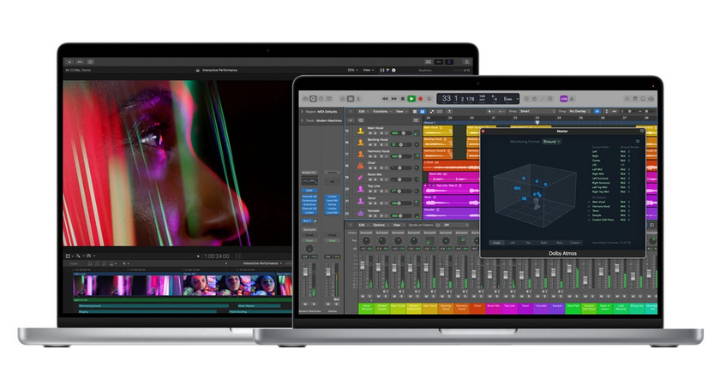Click the purple icon in Logic's control bar
720x379 pixels.
pos(564,99)
